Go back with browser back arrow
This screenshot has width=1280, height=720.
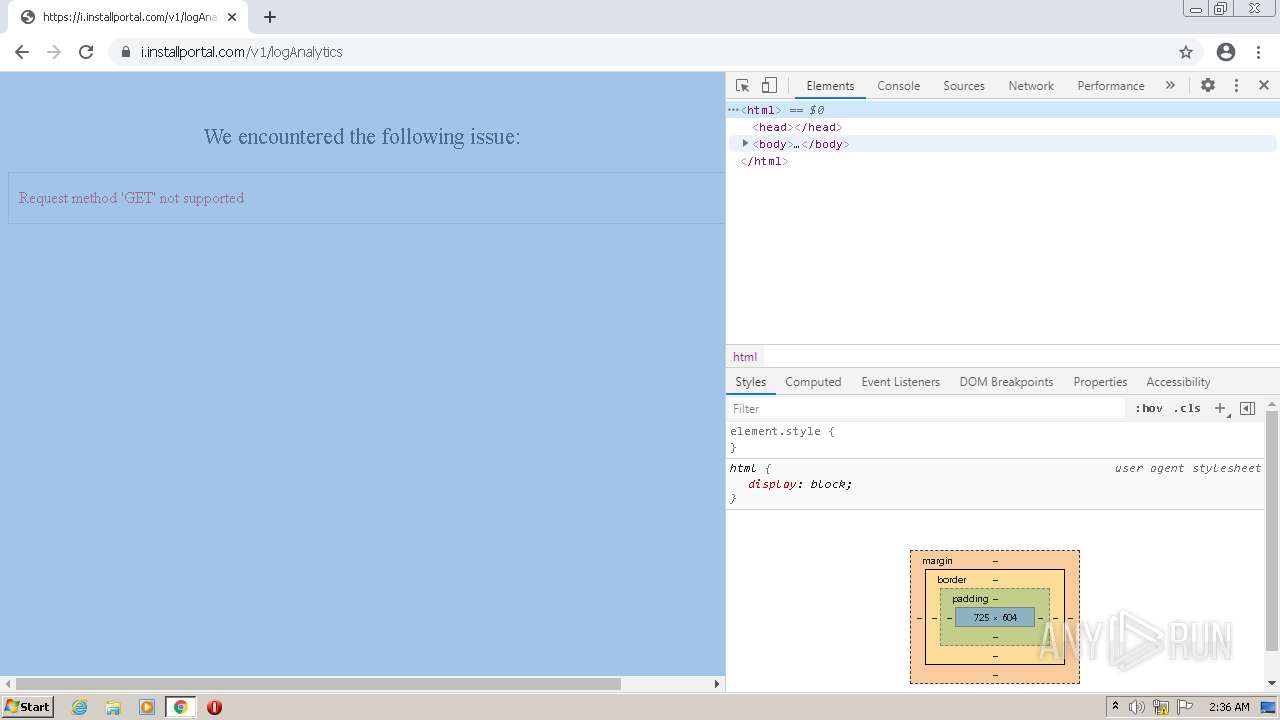tap(22, 52)
